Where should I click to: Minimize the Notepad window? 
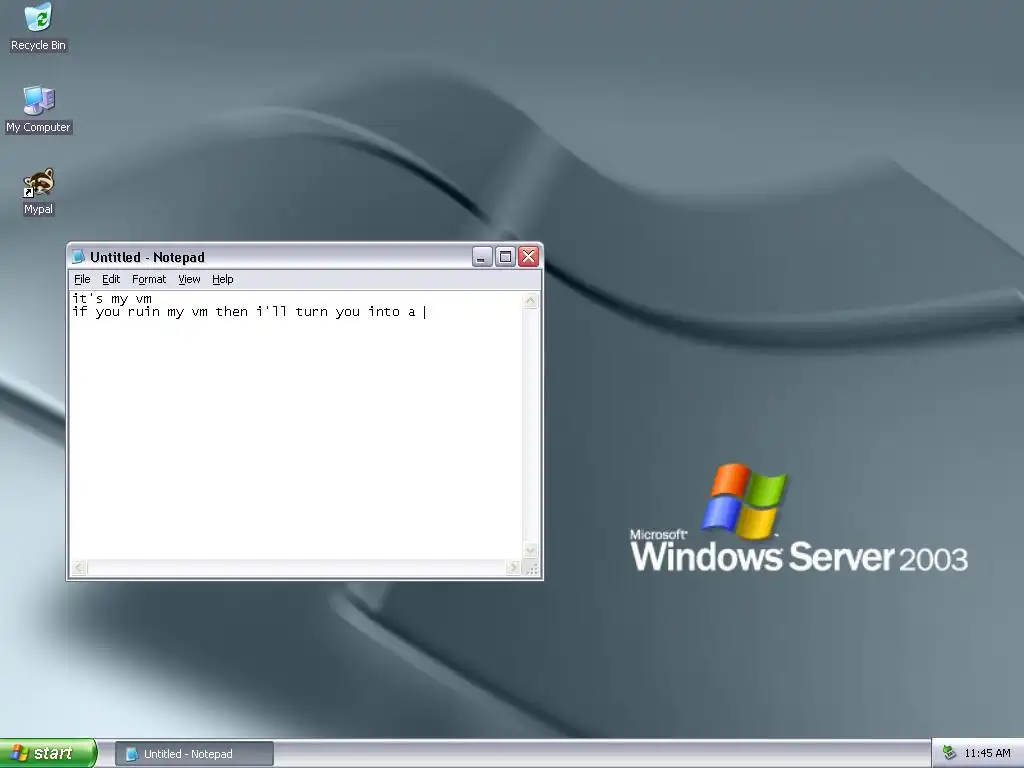482,257
